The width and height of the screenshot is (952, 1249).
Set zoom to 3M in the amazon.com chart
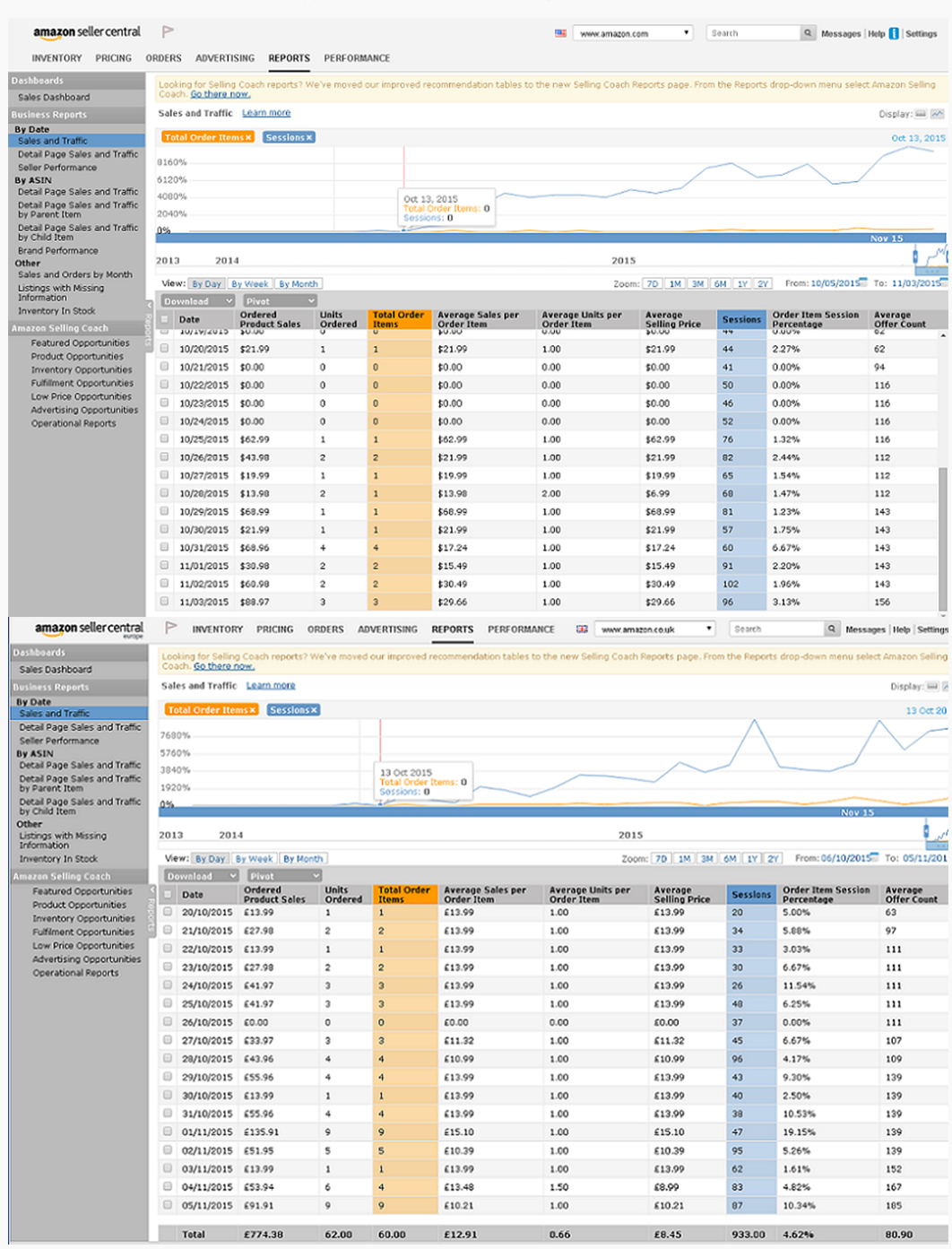click(697, 283)
